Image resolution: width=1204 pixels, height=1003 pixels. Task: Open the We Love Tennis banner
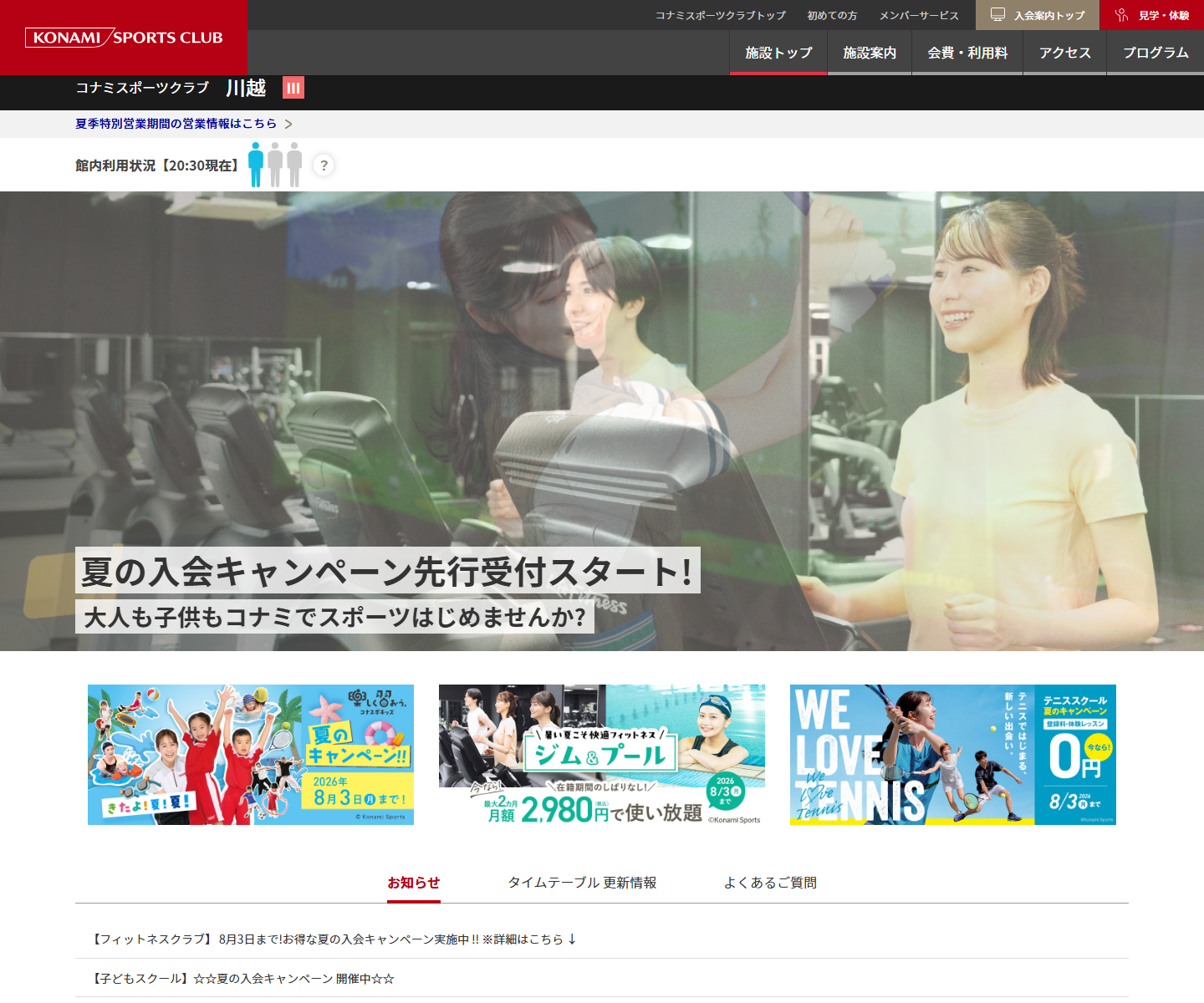click(953, 755)
